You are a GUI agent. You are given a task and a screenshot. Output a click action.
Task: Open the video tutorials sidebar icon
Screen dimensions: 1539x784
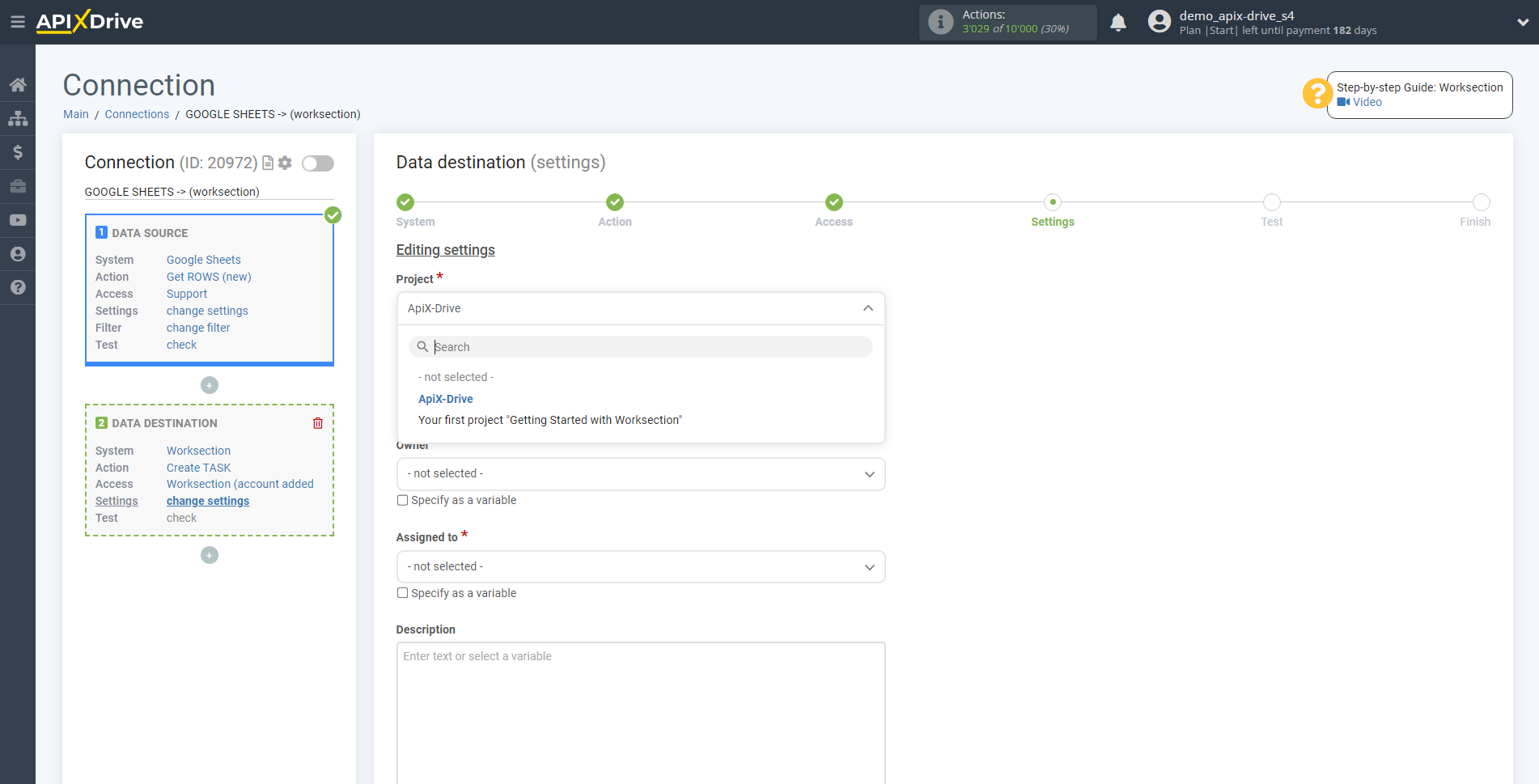[x=18, y=220]
